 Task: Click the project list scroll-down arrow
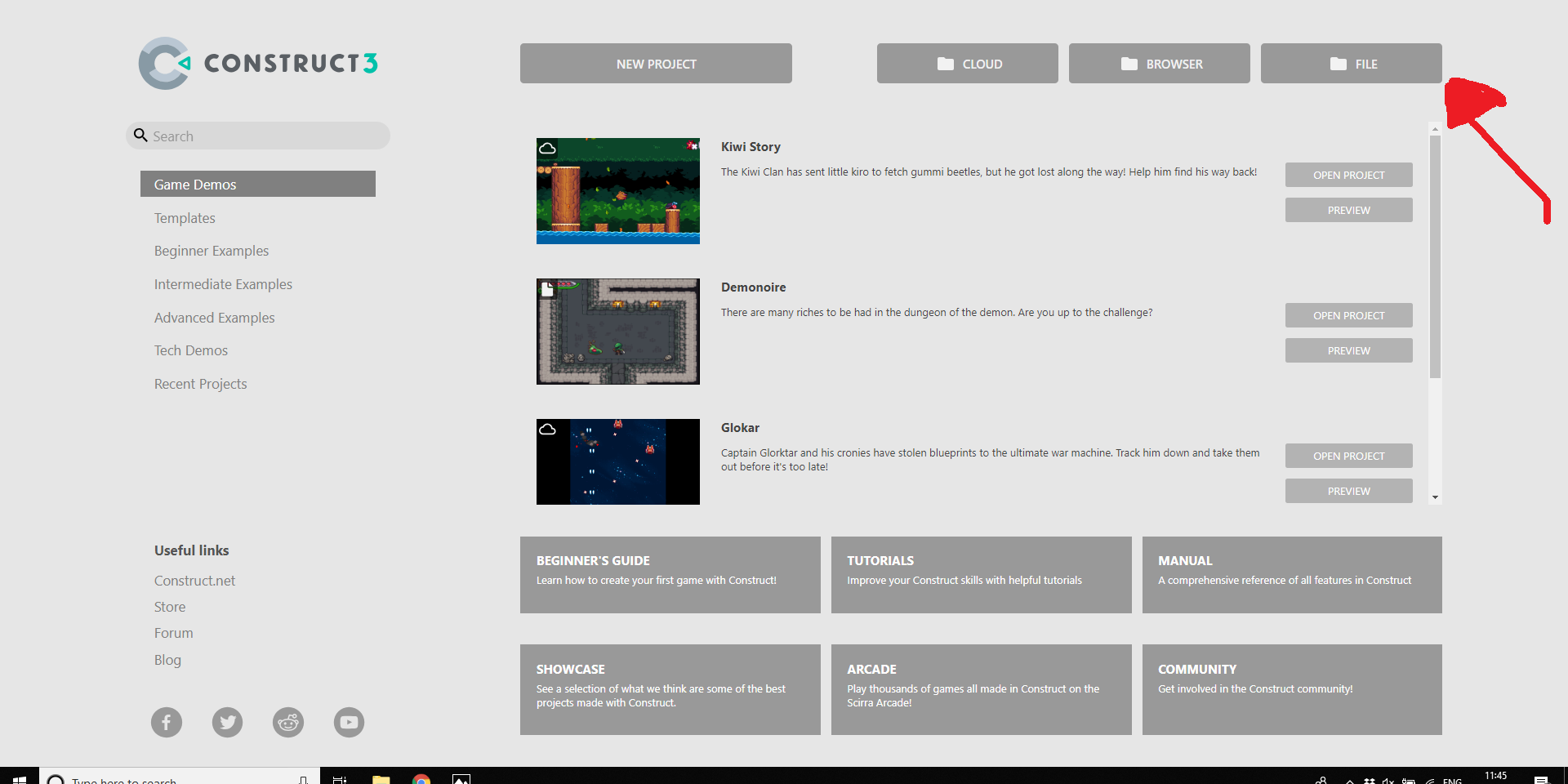(x=1435, y=497)
